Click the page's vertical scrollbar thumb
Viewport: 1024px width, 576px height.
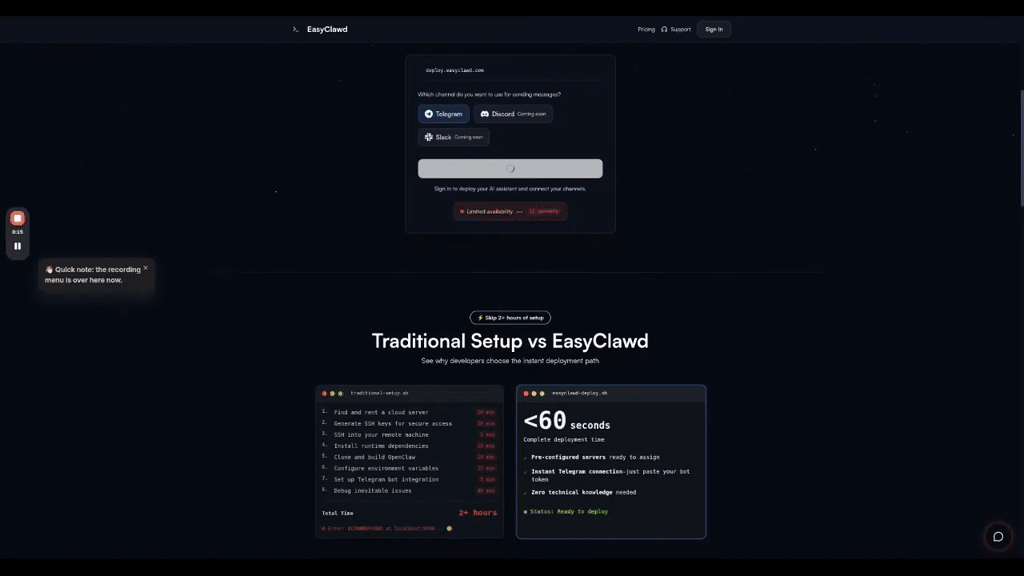click(x=1021, y=149)
